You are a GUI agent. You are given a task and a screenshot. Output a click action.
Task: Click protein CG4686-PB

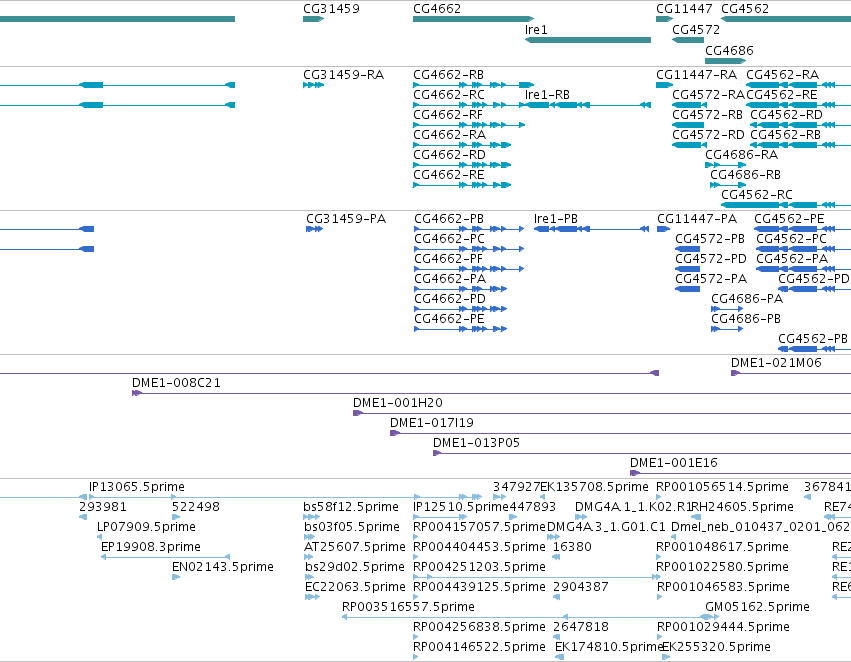tap(727, 329)
